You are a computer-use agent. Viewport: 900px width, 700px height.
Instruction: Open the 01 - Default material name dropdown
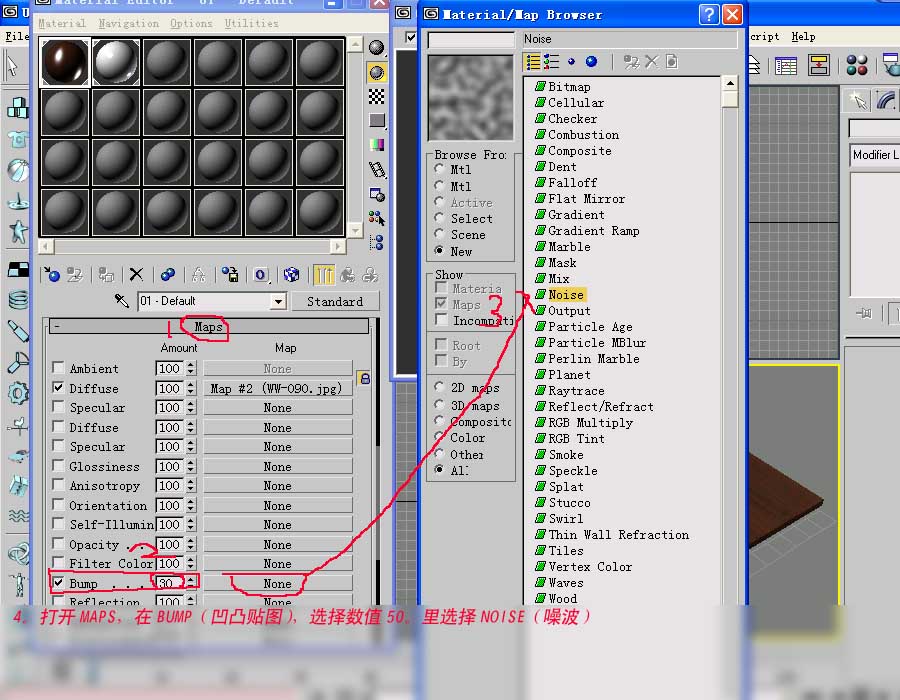278,301
